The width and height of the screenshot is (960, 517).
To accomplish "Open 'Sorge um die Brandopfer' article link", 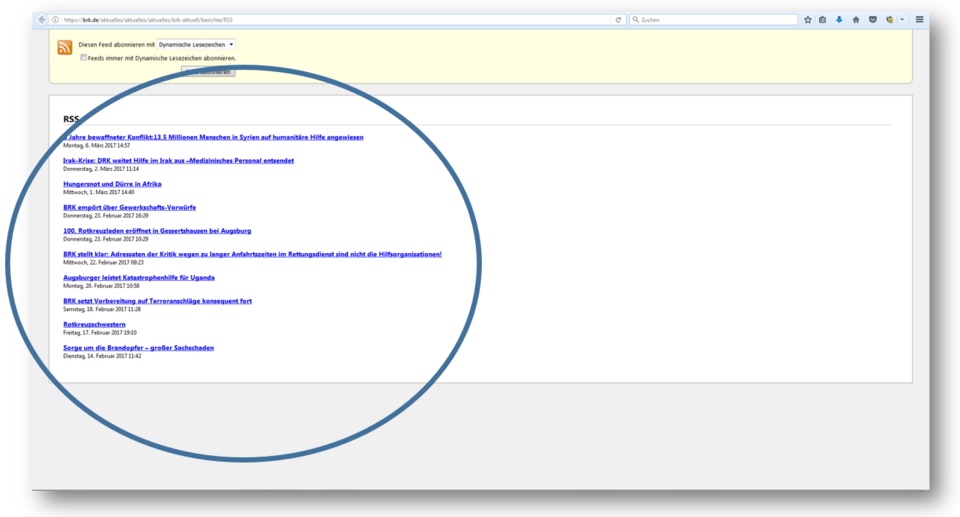I will pyautogui.click(x=138, y=348).
